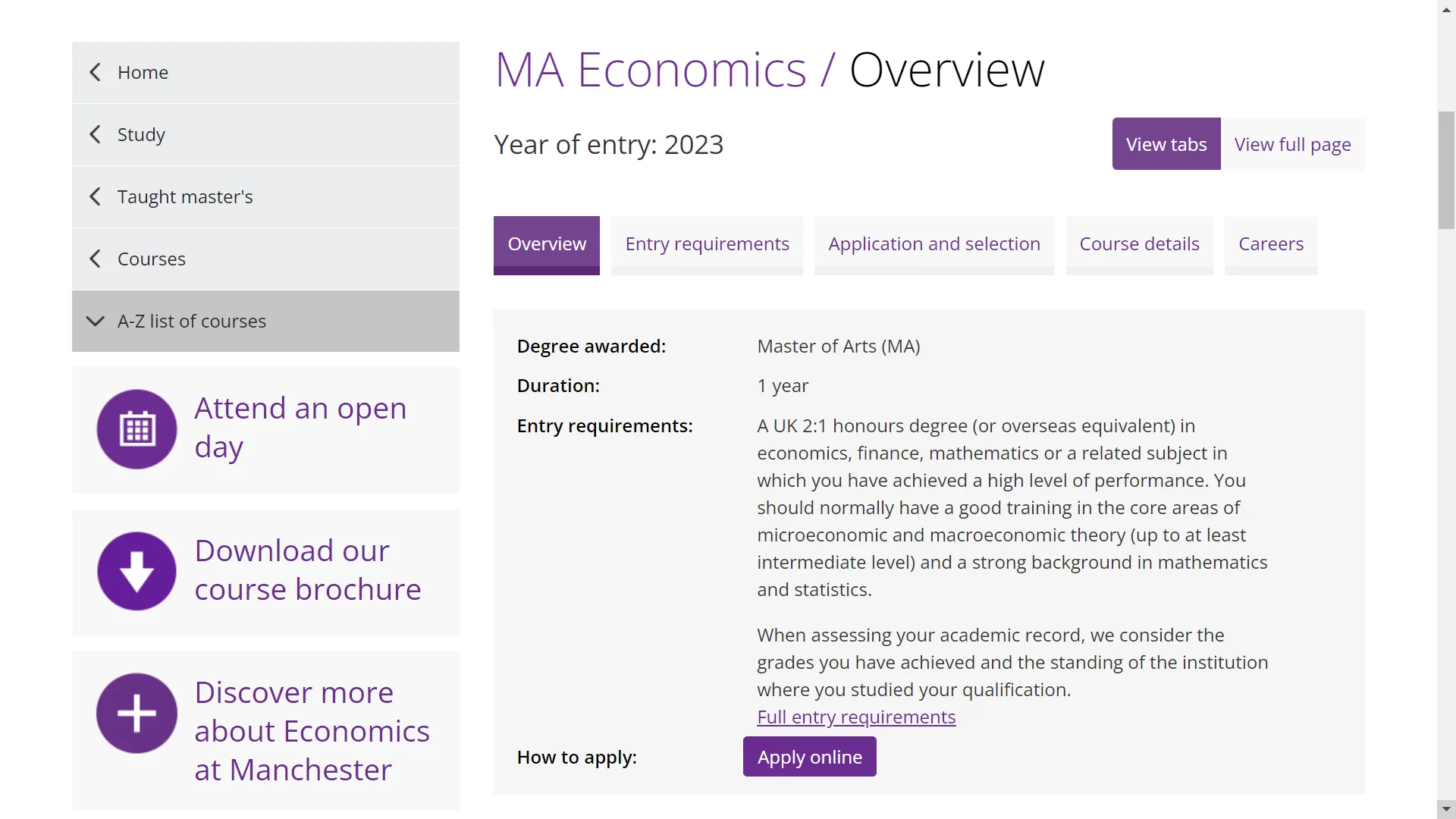The width and height of the screenshot is (1456, 819).
Task: Open the Full entry requirements link
Action: pos(855,717)
